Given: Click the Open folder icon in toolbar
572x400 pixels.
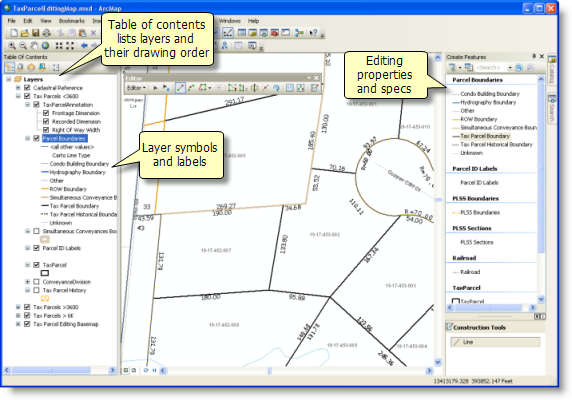Looking at the screenshot, I should point(24,33).
